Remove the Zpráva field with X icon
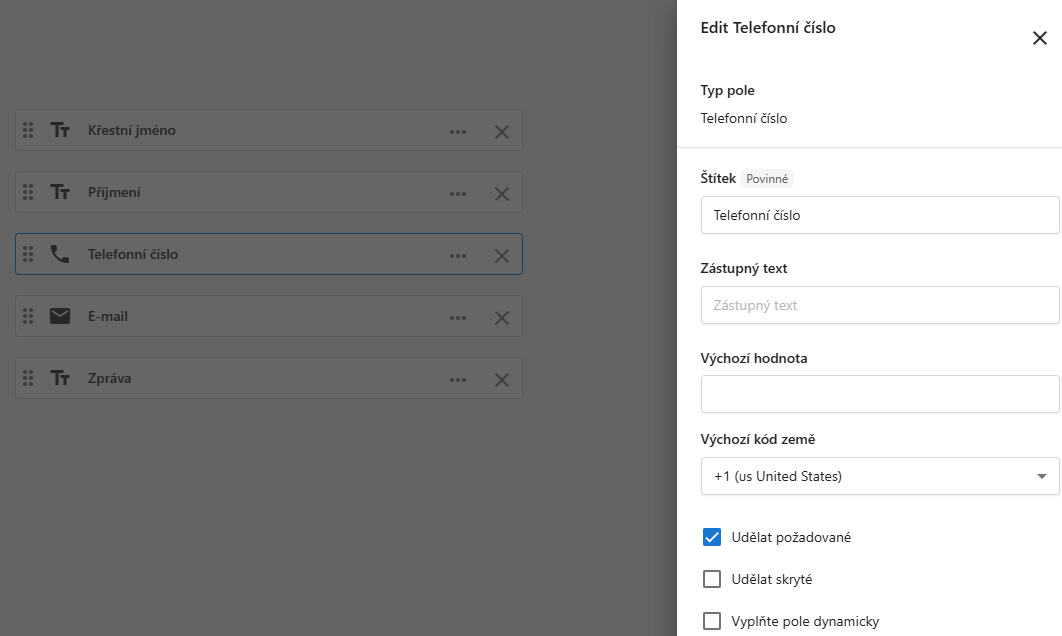 click(x=502, y=379)
